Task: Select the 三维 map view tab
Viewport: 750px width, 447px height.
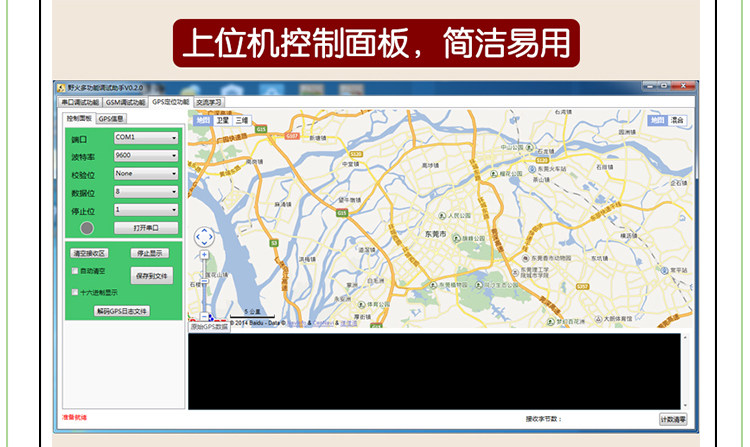Action: tap(242, 120)
